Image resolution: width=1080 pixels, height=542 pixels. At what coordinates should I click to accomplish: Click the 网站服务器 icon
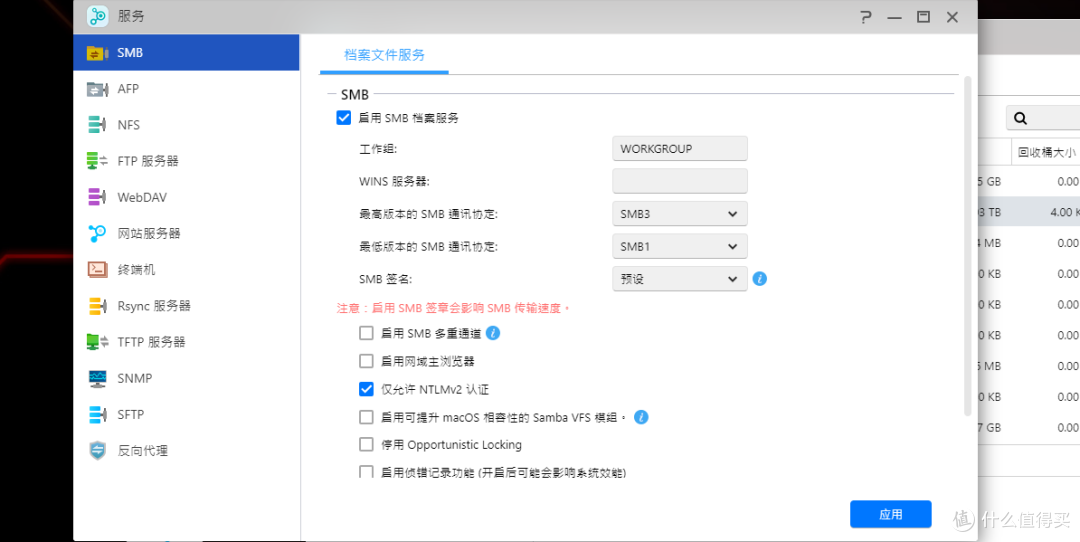pos(97,233)
